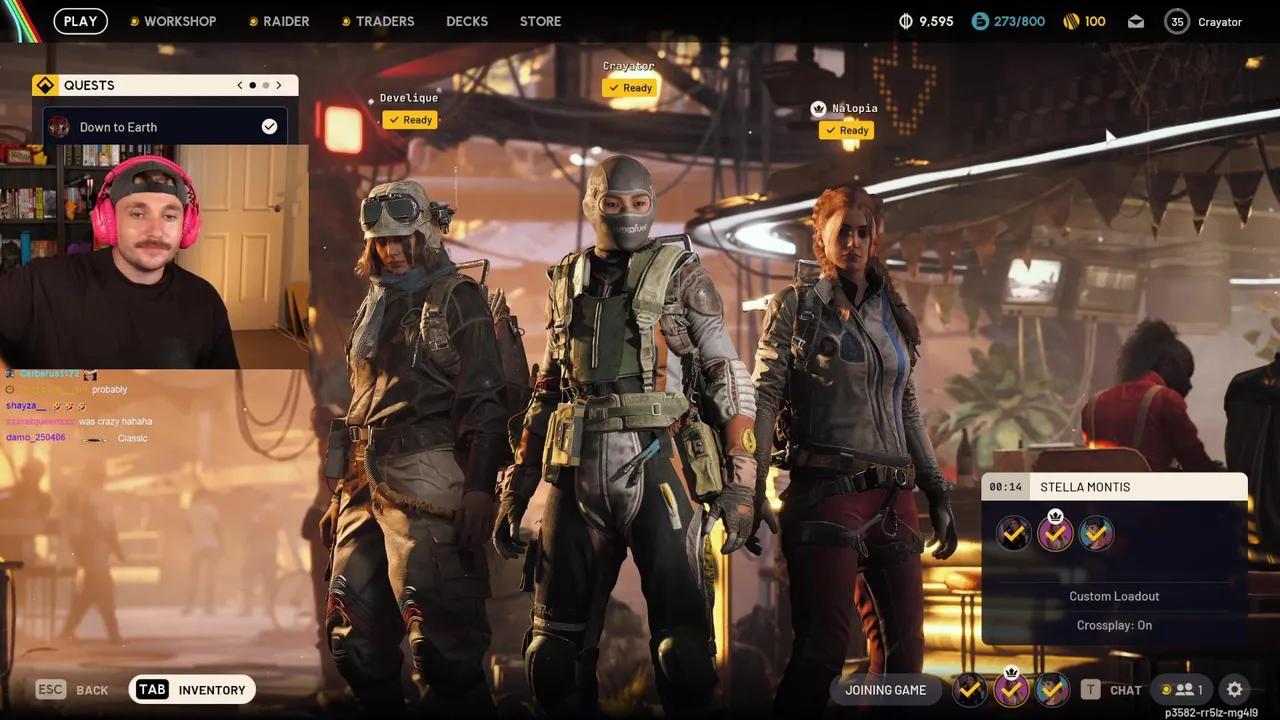
Task: Select the Custom Loadout option
Action: (1114, 596)
